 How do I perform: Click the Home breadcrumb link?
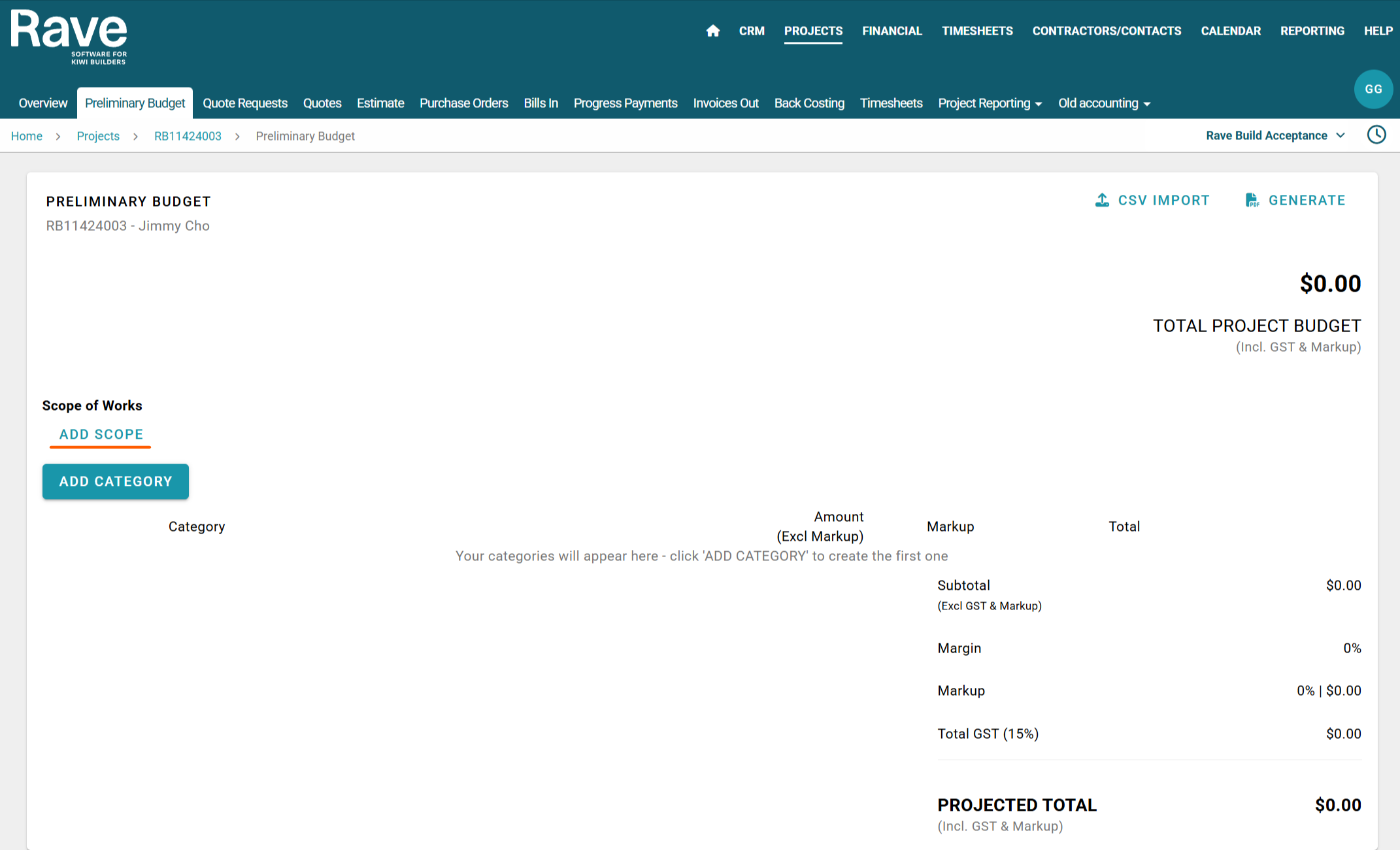pos(27,136)
